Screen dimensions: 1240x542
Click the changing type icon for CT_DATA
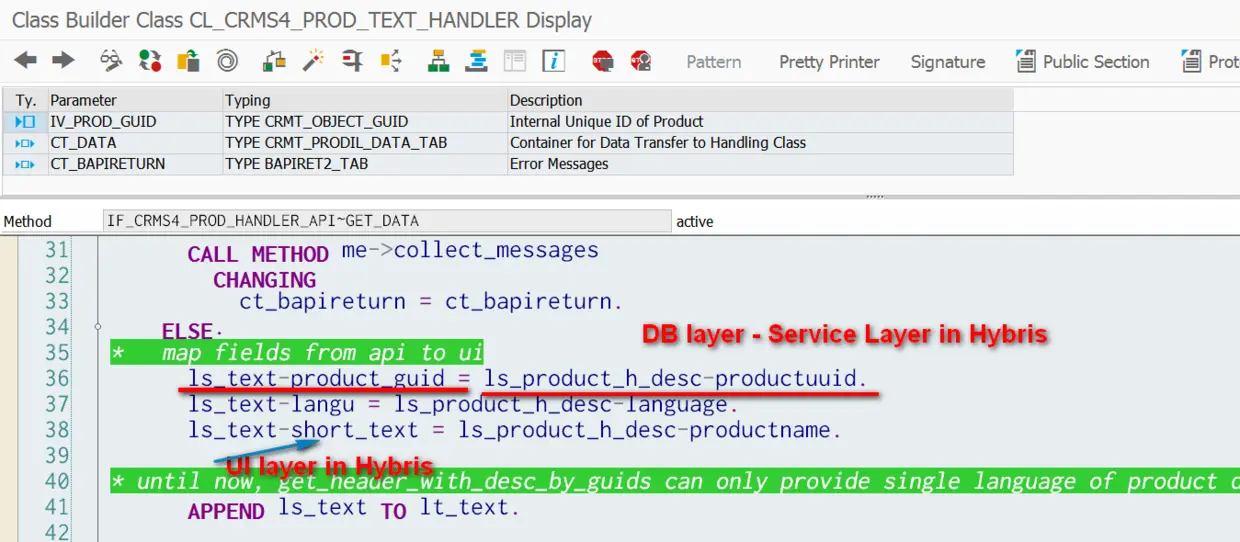coord(26,143)
